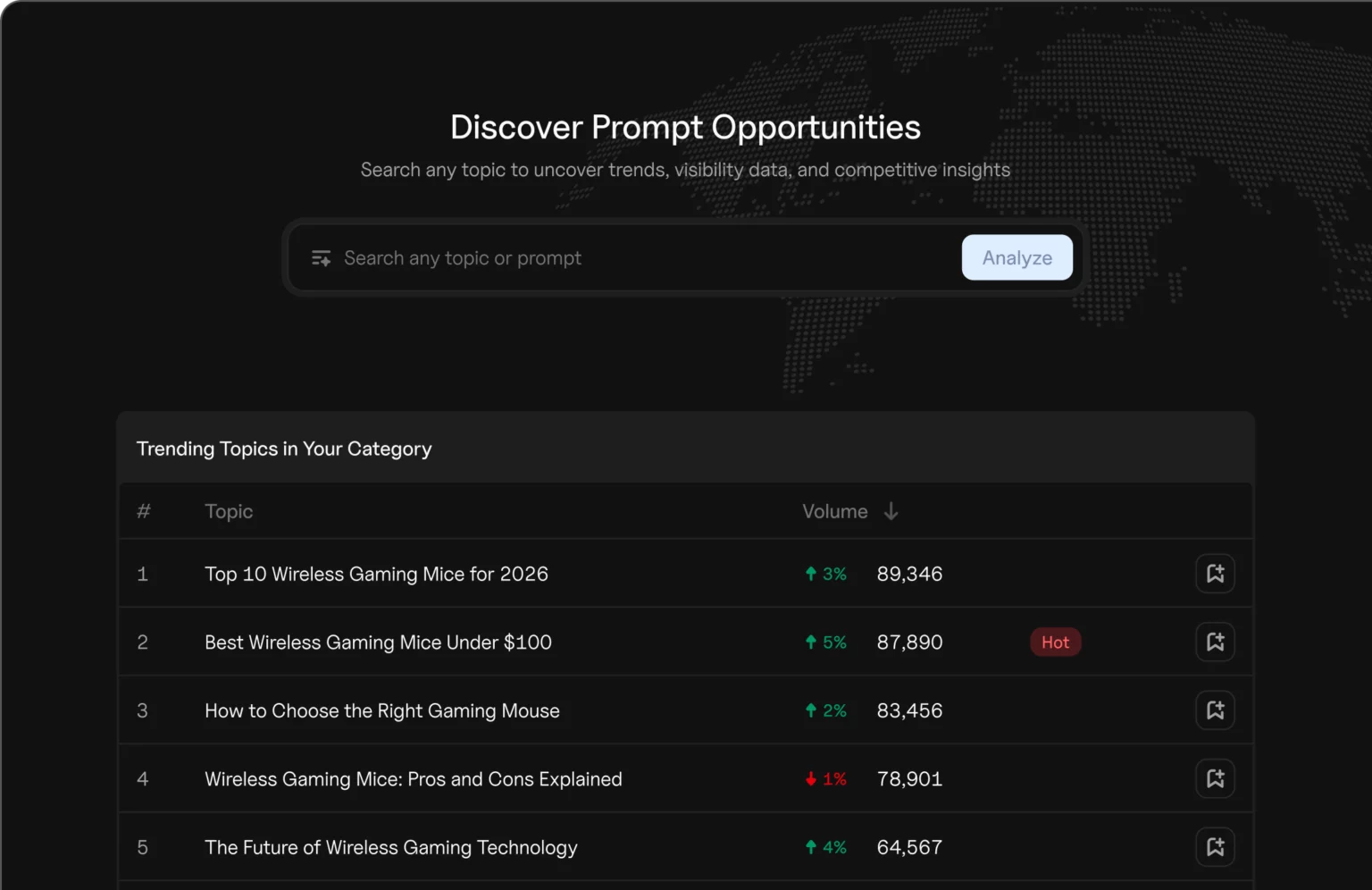Screen dimensions: 1372x890
Task: Click the # column header
Action: click(x=143, y=511)
